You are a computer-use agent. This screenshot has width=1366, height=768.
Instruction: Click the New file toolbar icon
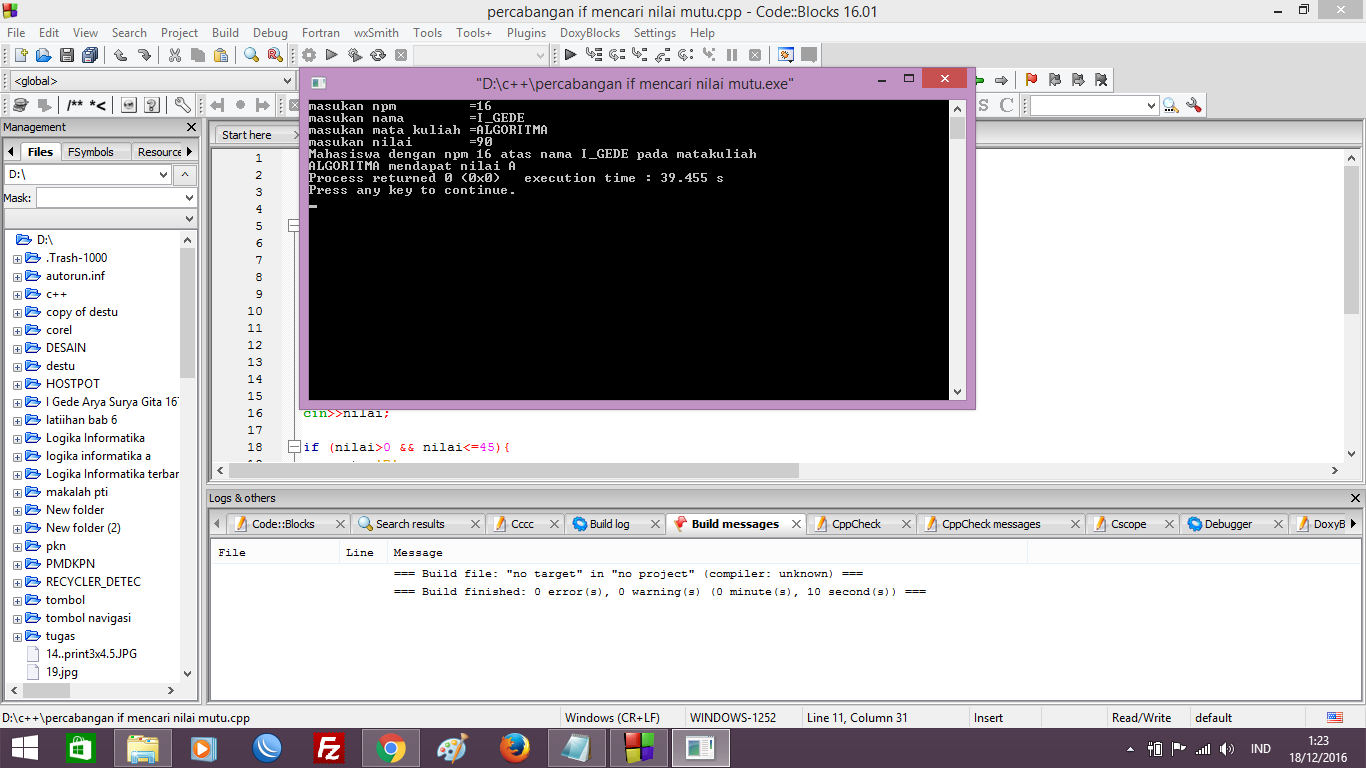[x=20, y=55]
